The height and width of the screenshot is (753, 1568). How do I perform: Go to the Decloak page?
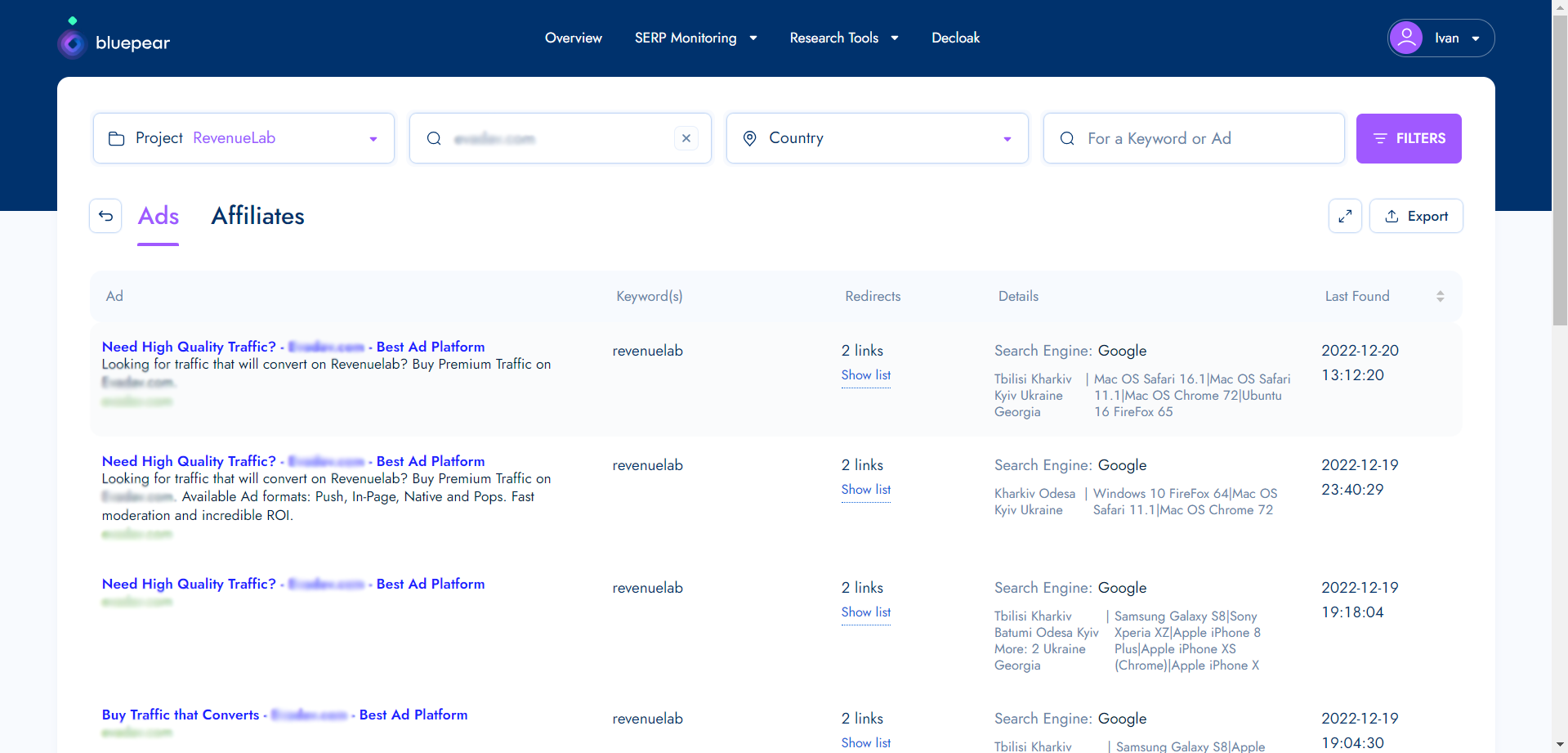[955, 38]
